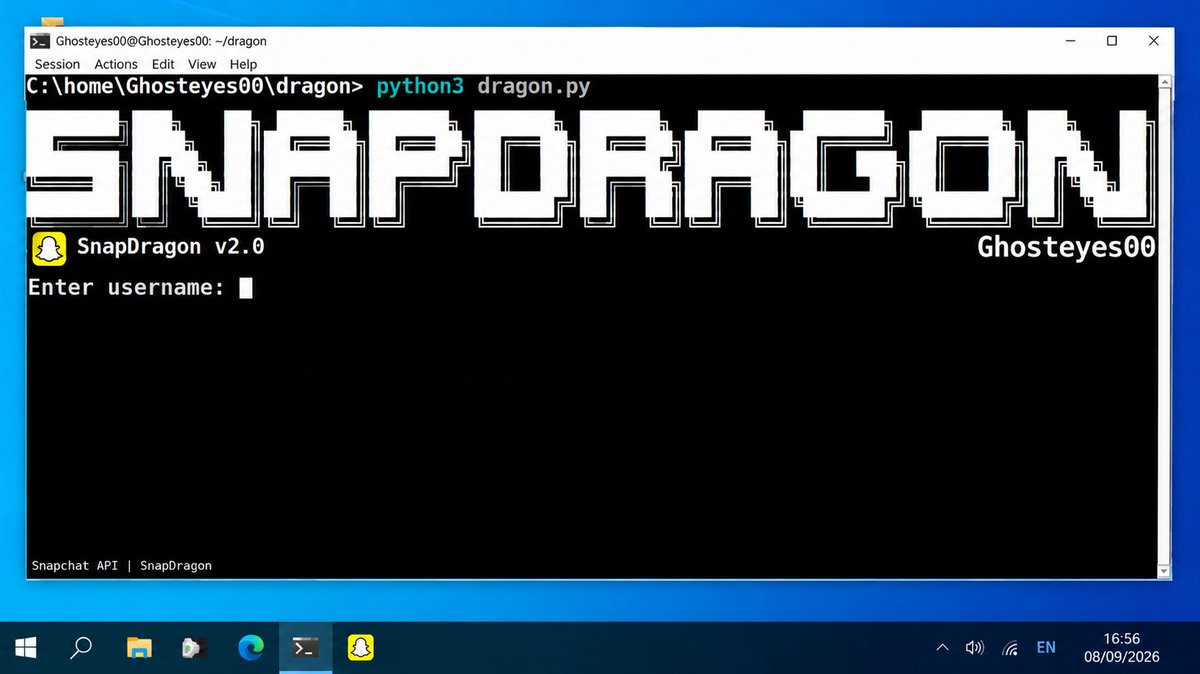Click the "C:\home\Ghosteyes00\dragon>" prompt

coord(195,86)
